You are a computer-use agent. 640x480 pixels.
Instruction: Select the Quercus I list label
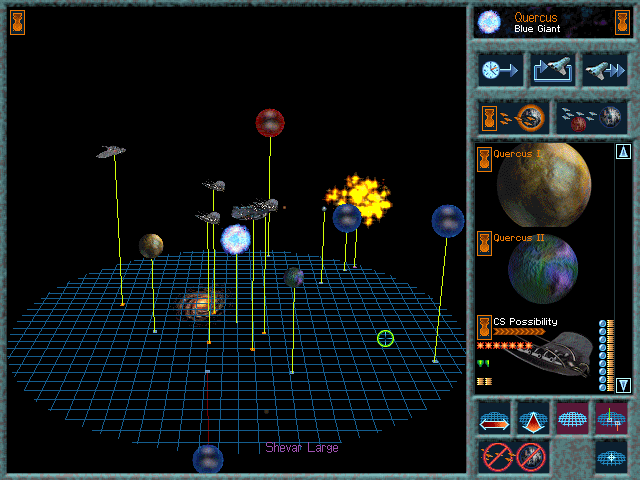coord(517,154)
